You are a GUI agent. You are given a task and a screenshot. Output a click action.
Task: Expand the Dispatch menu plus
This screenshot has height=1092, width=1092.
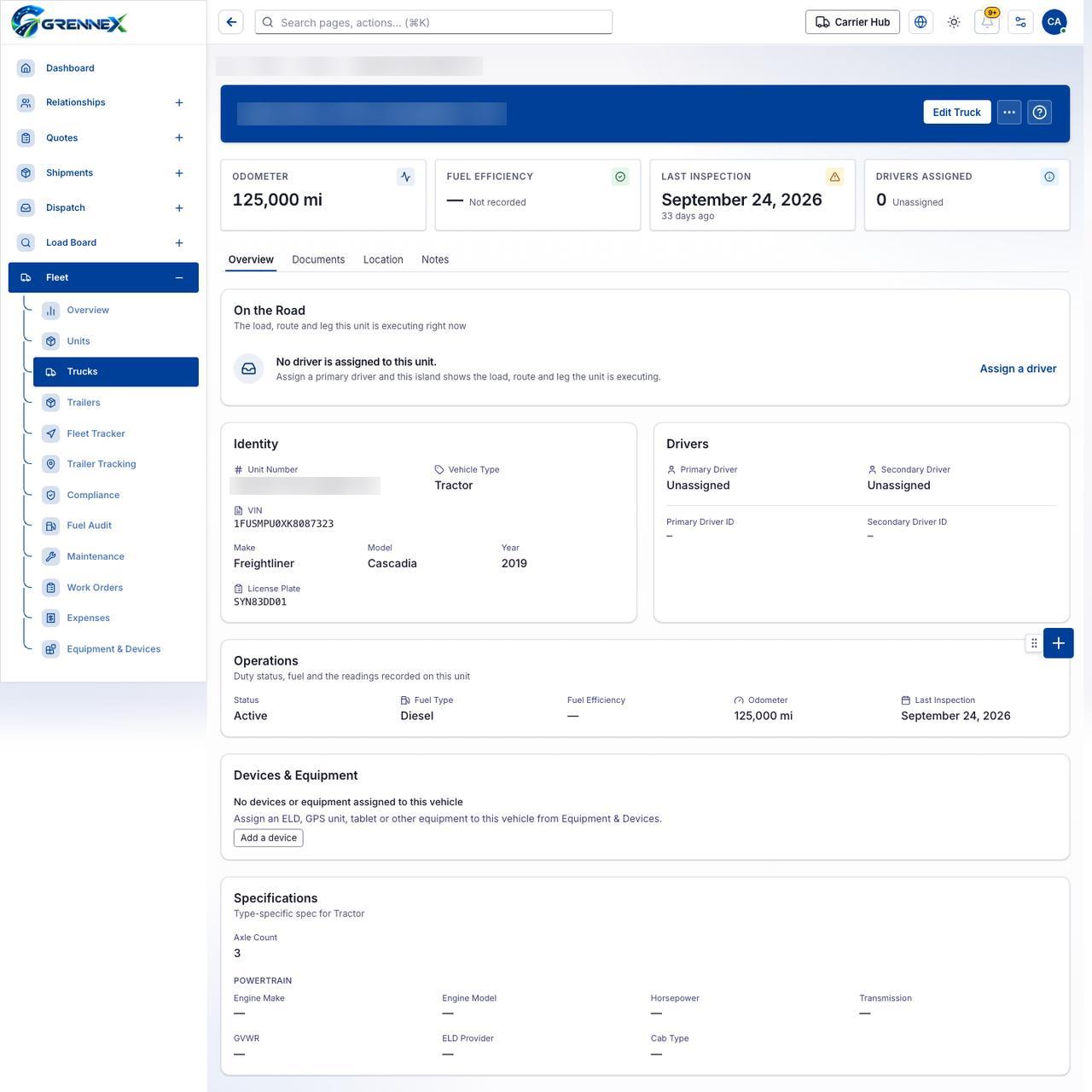[179, 208]
